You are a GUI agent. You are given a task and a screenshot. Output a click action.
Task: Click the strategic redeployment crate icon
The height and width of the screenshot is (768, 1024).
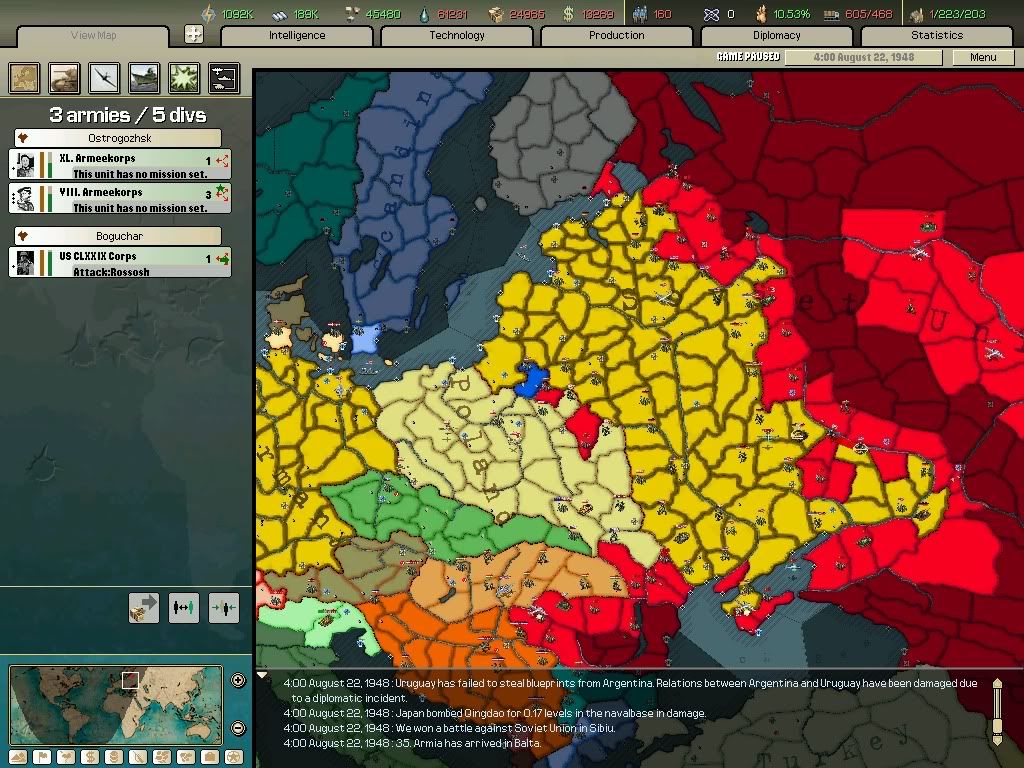[144, 608]
